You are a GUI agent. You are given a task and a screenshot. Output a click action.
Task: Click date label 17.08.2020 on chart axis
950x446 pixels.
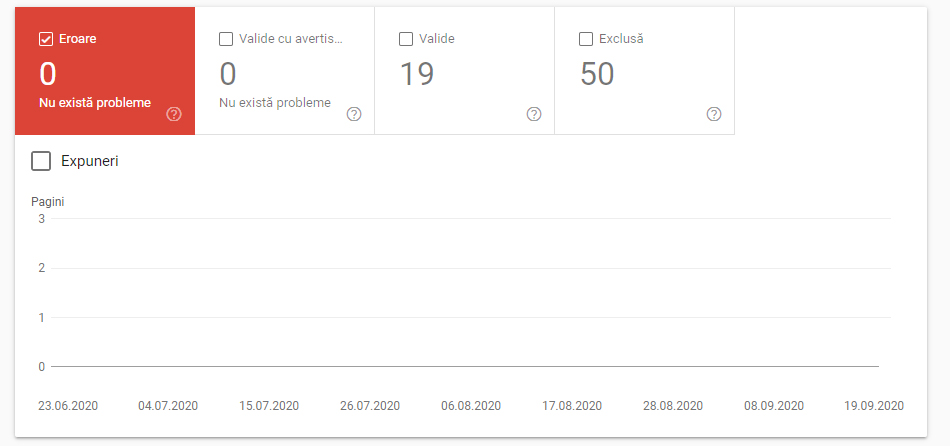[572, 406]
